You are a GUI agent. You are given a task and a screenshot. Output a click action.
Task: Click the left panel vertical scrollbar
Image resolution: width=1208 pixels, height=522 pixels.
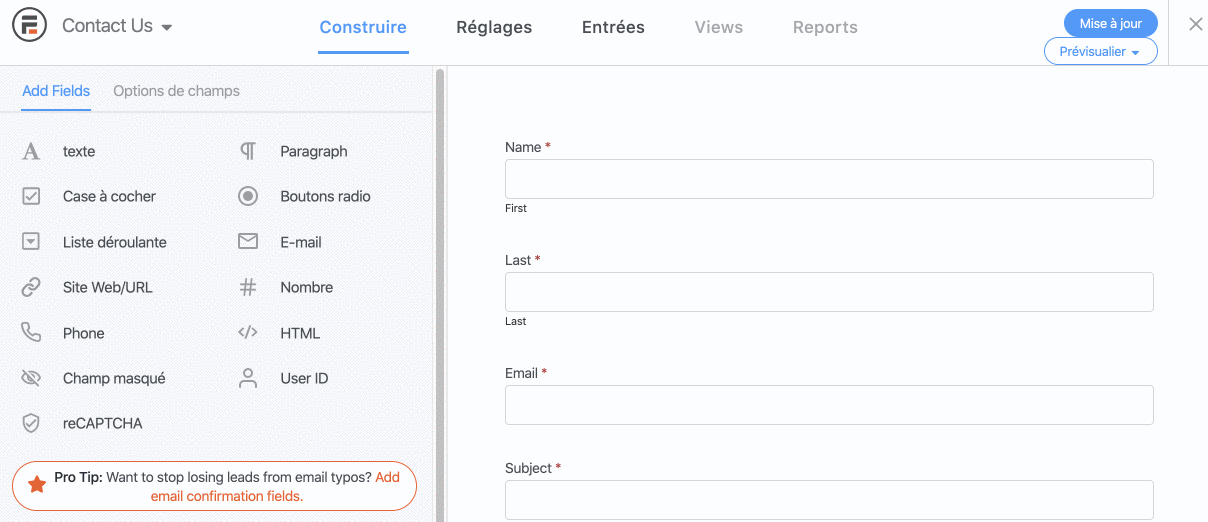click(439, 295)
